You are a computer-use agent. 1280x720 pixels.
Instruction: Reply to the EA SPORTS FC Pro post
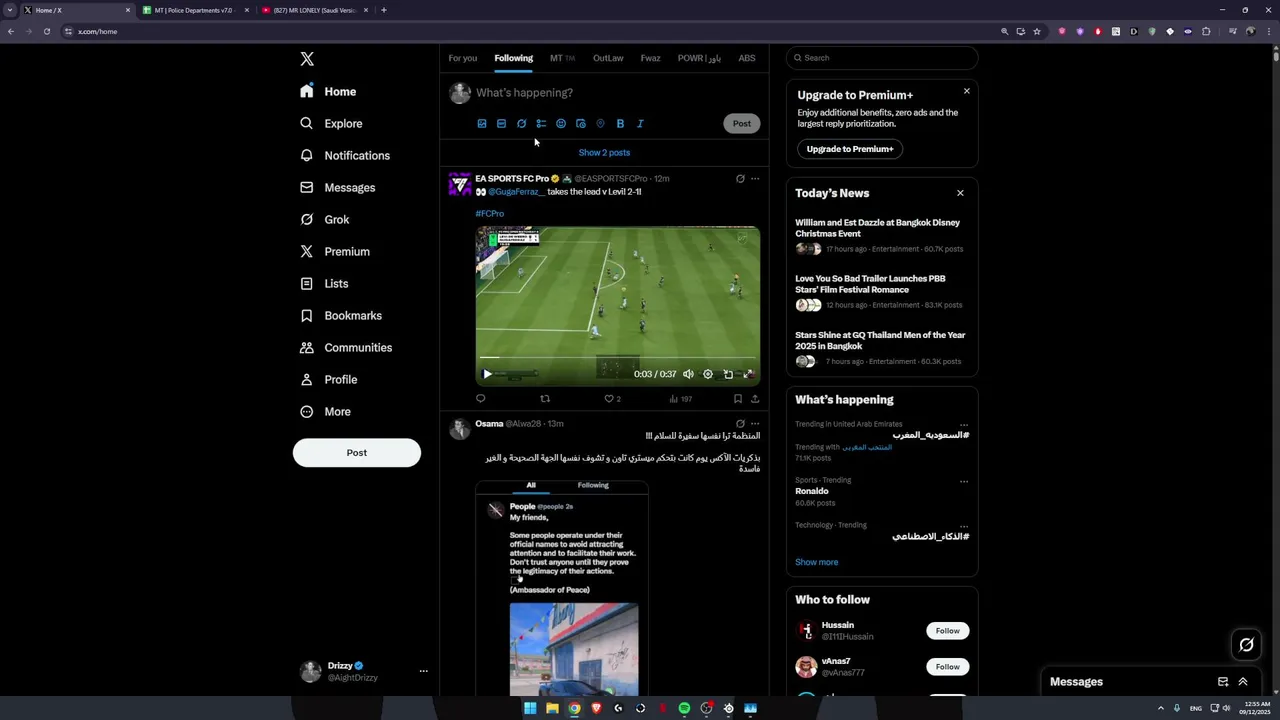click(x=480, y=399)
